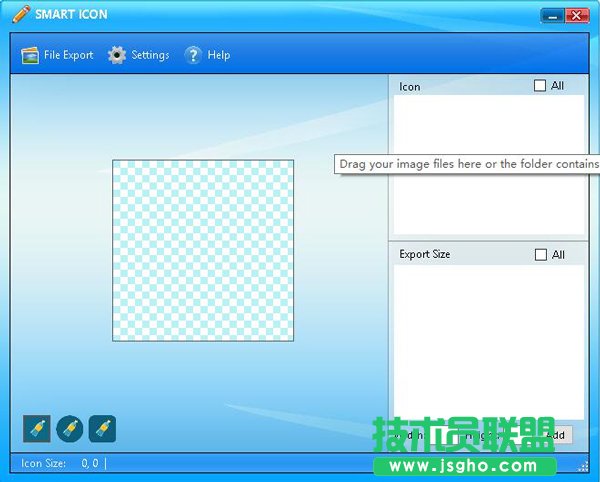Viewport: 600px width, 482px height.
Task: Click inside the Icon file list area
Action: 488,200
